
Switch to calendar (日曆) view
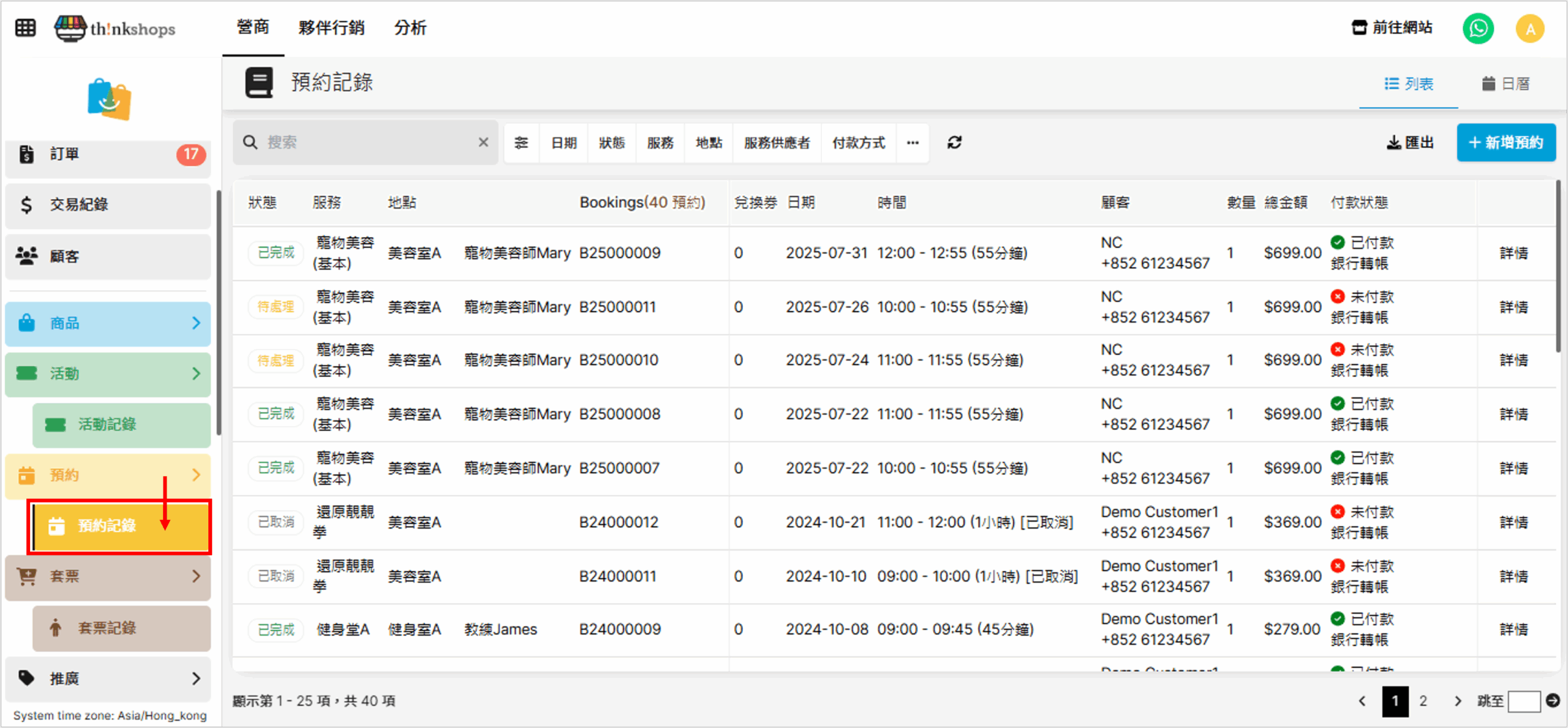tap(1506, 84)
